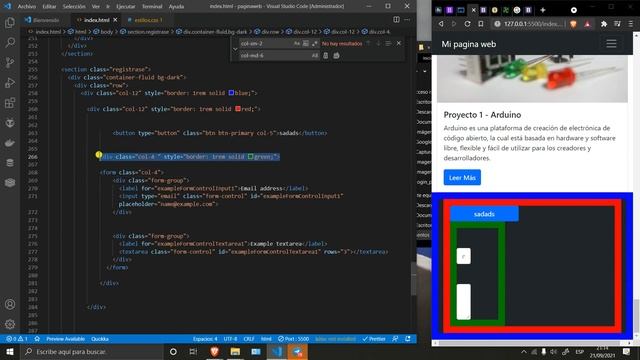The height and width of the screenshot is (360, 640).
Task: Click Preview Available in status bar
Action: coord(65,339)
